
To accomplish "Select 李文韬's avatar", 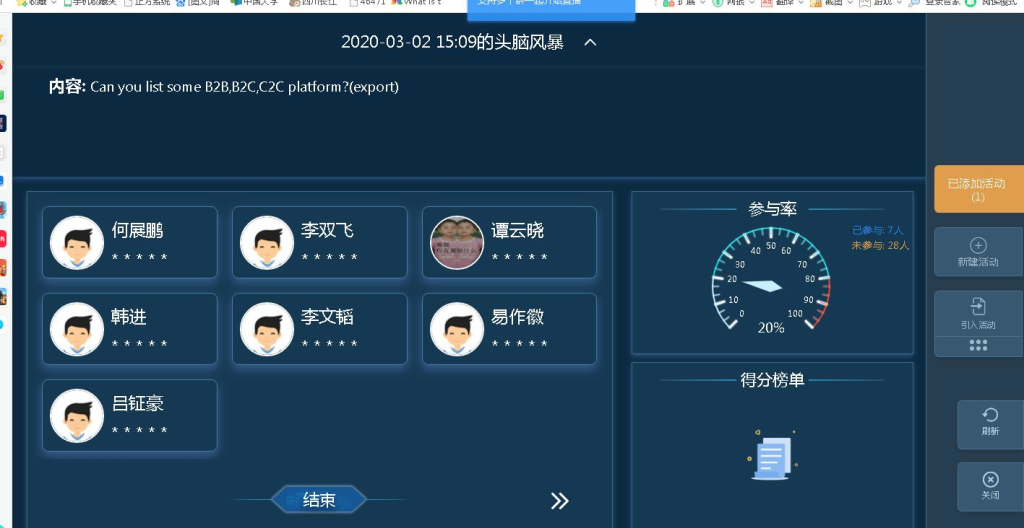I will tap(266, 329).
